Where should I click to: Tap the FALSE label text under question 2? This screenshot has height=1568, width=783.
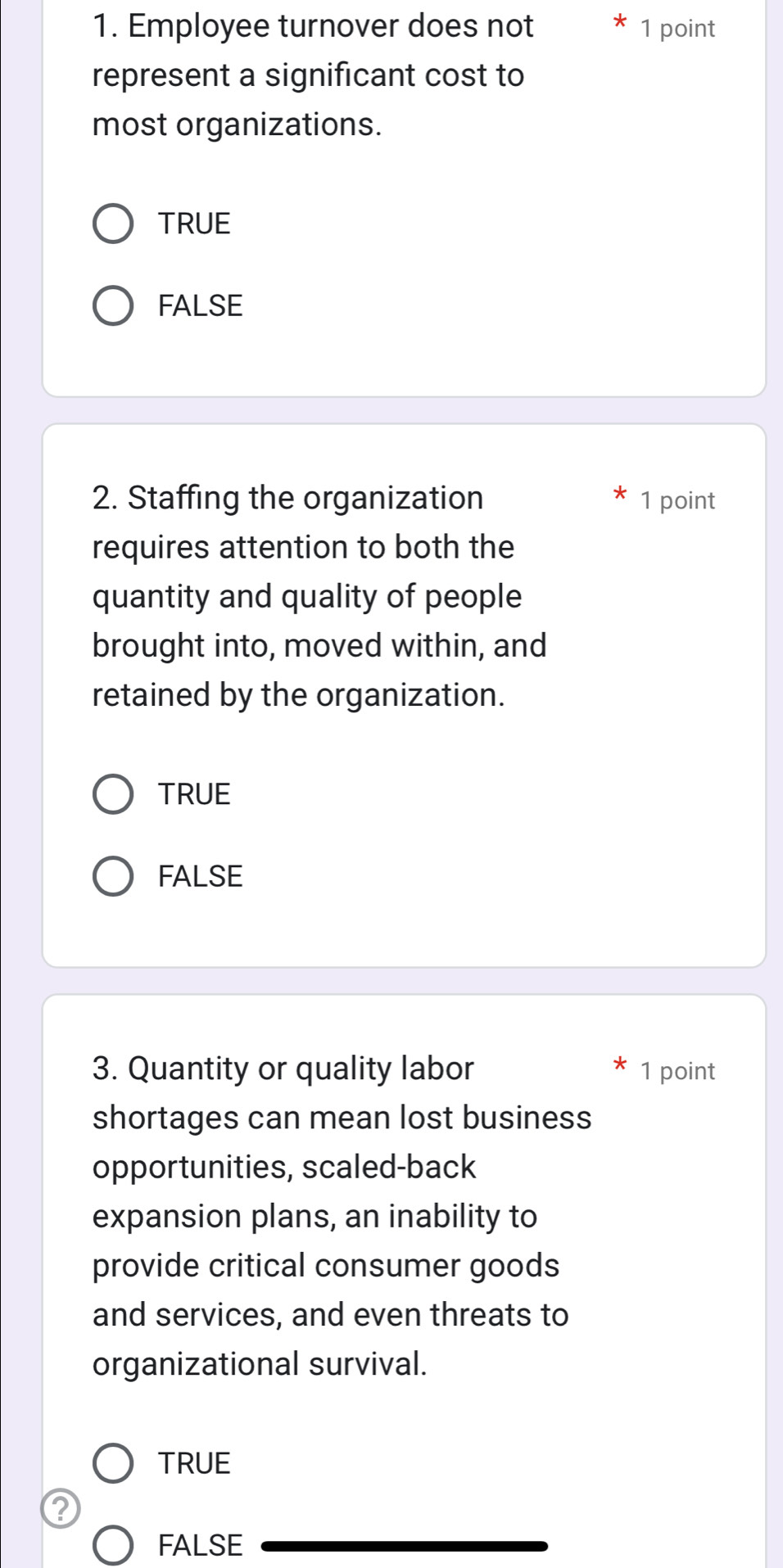pos(201,876)
